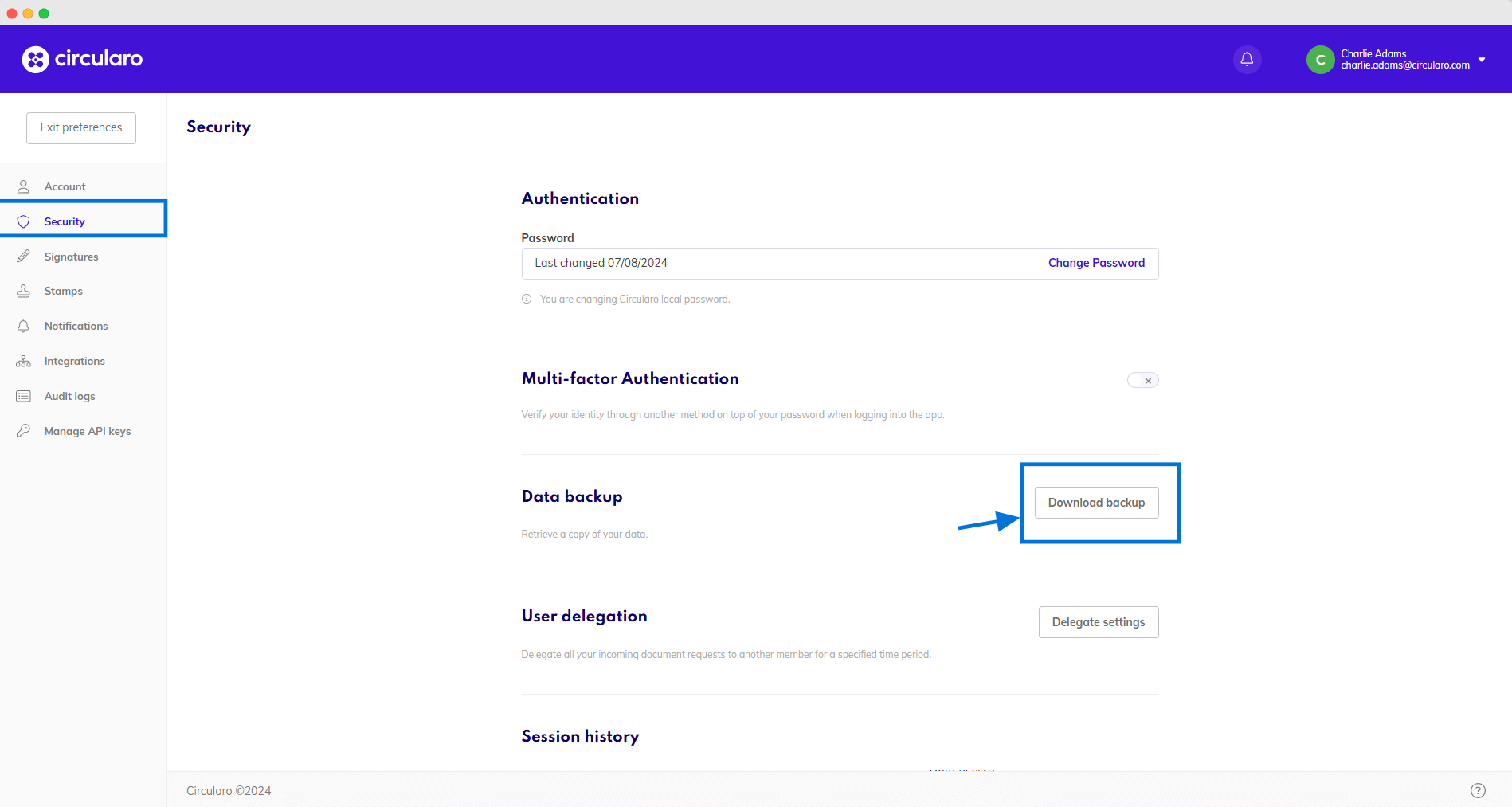Click the Signatures pen icon in sidebar

[x=24, y=257]
